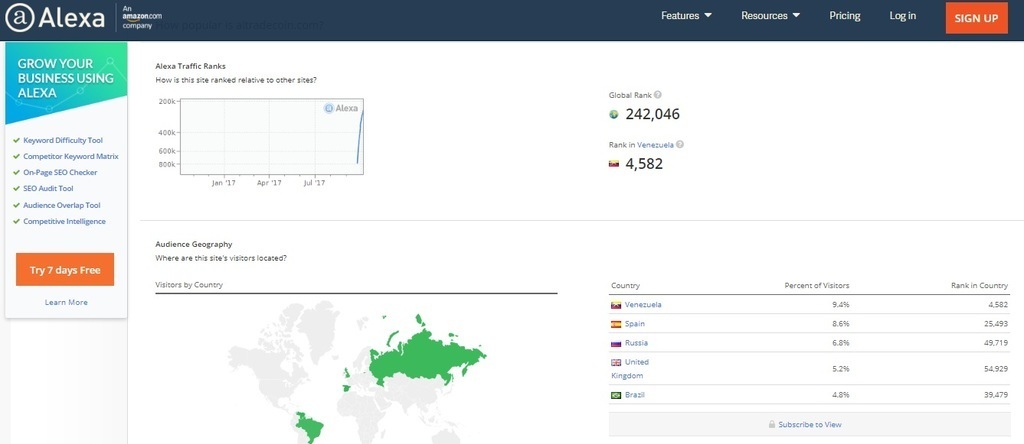The image size is (1024, 444).
Task: Select Russia in the country table
Action: pyautogui.click(x=636, y=343)
